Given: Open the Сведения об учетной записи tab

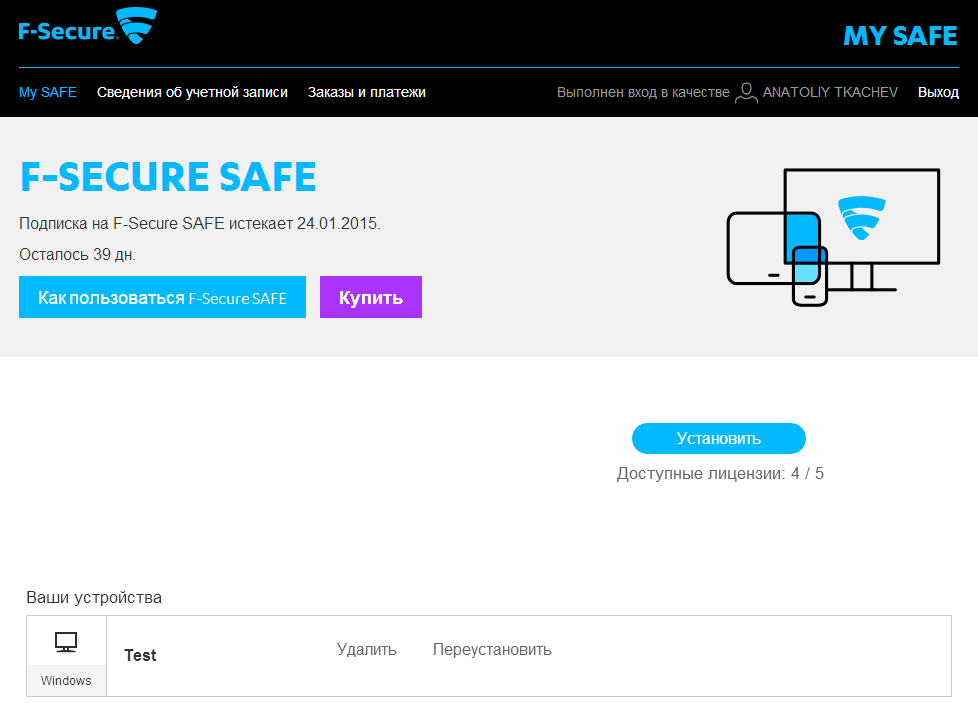Looking at the screenshot, I should (x=192, y=91).
